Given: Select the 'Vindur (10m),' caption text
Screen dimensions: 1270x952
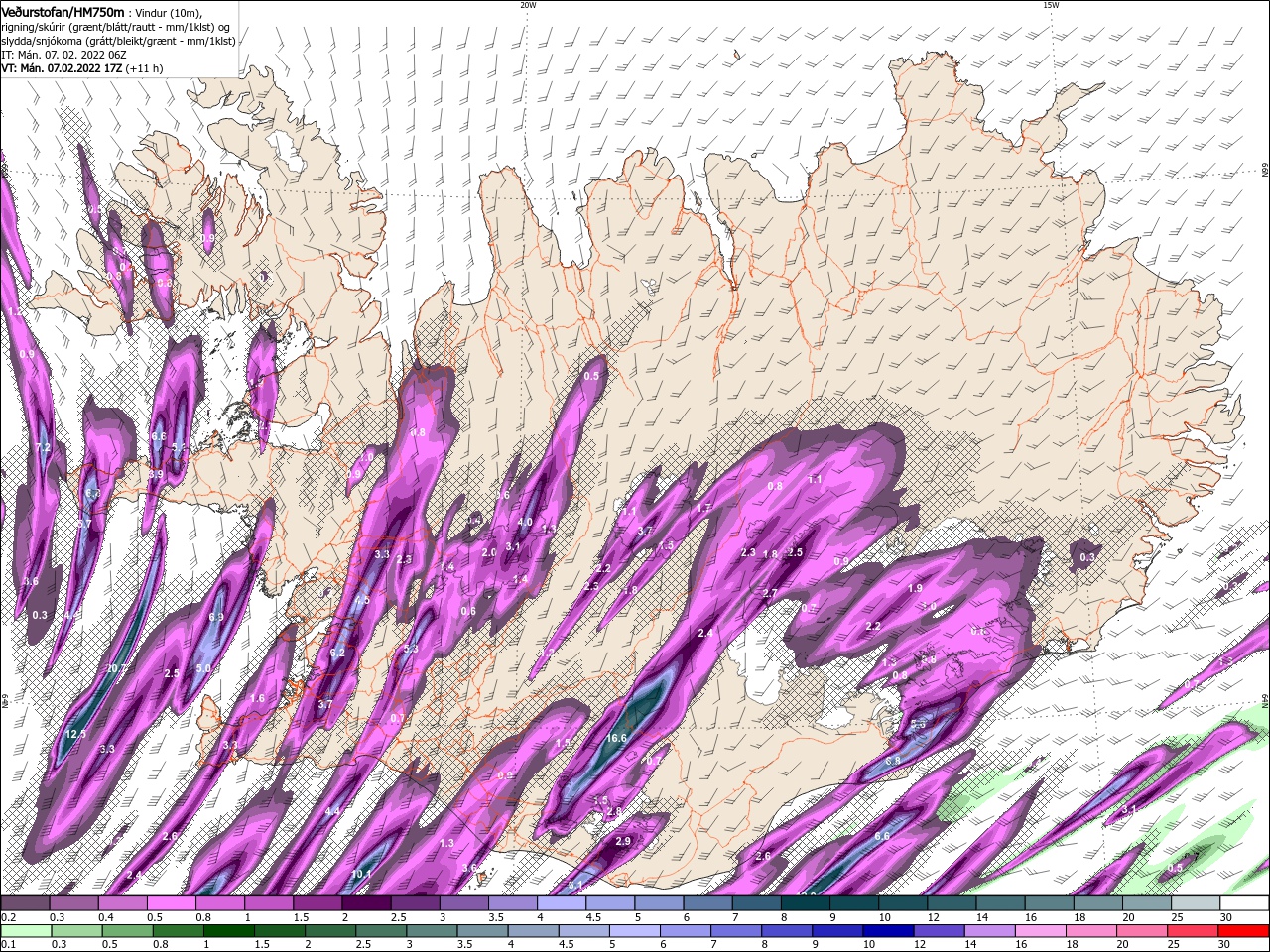Looking at the screenshot, I should [x=169, y=12].
